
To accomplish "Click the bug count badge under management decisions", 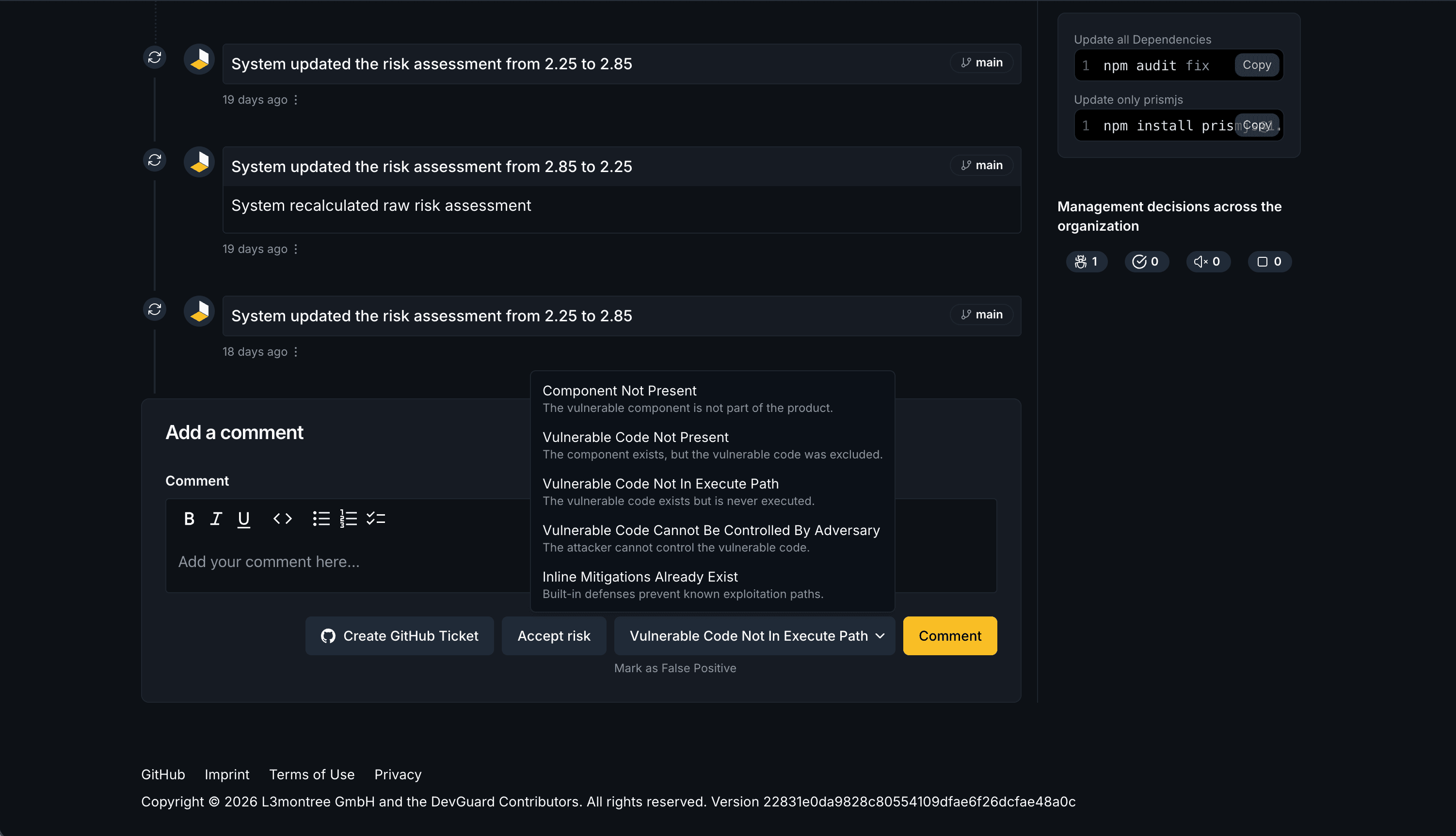I will point(1086,261).
